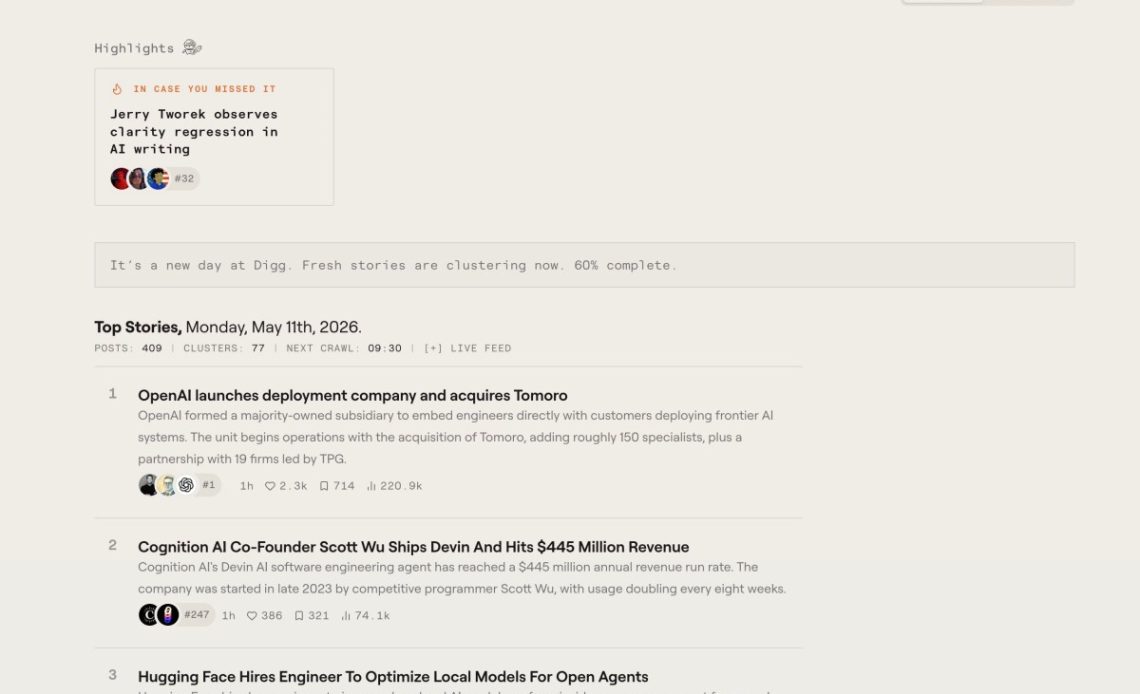Expand the [+] LIVE FEED
This screenshot has height=694, width=1140.
[x=467, y=348]
